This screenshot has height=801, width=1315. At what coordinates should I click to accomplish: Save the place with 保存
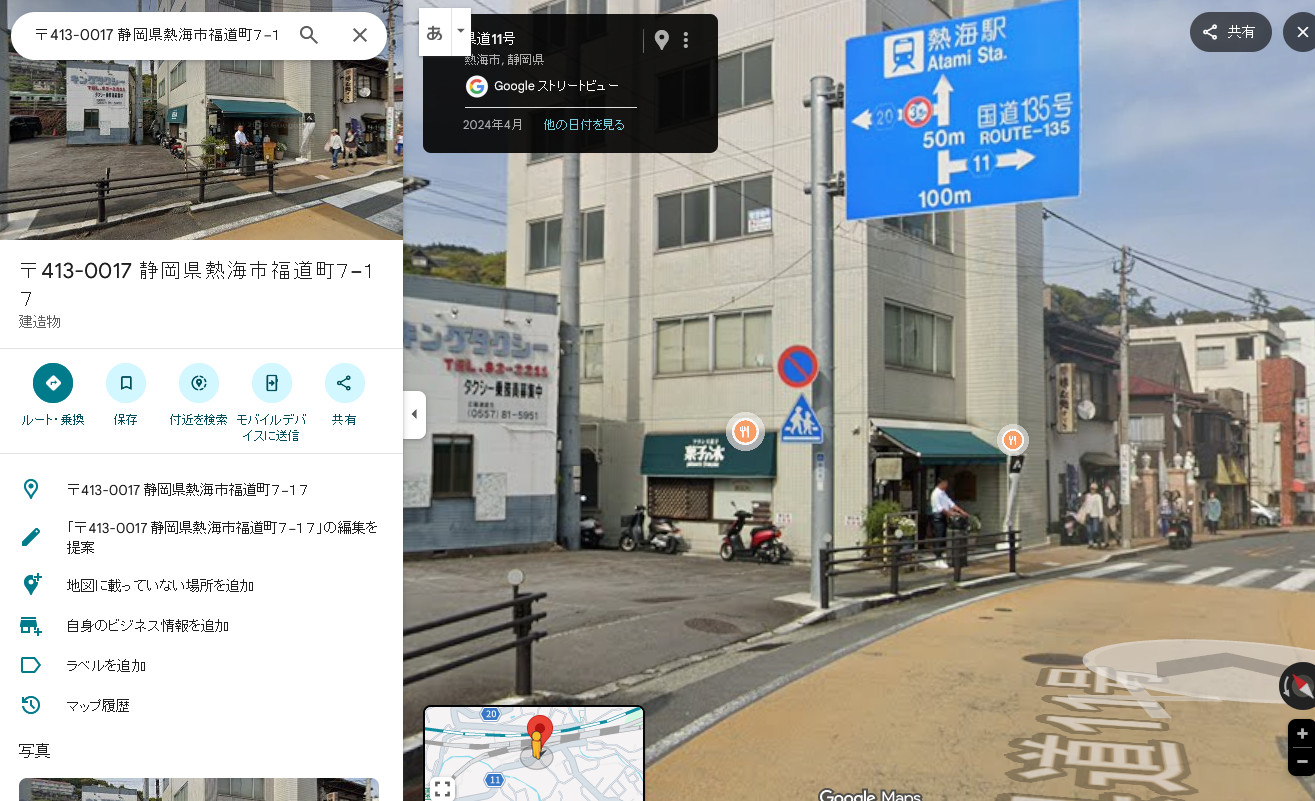126,383
